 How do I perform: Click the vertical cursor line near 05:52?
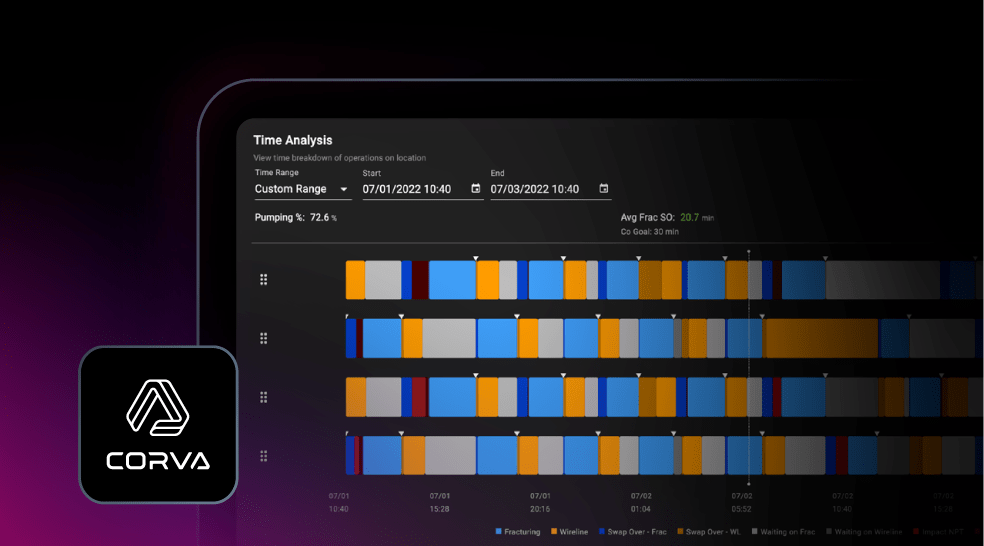coord(749,367)
